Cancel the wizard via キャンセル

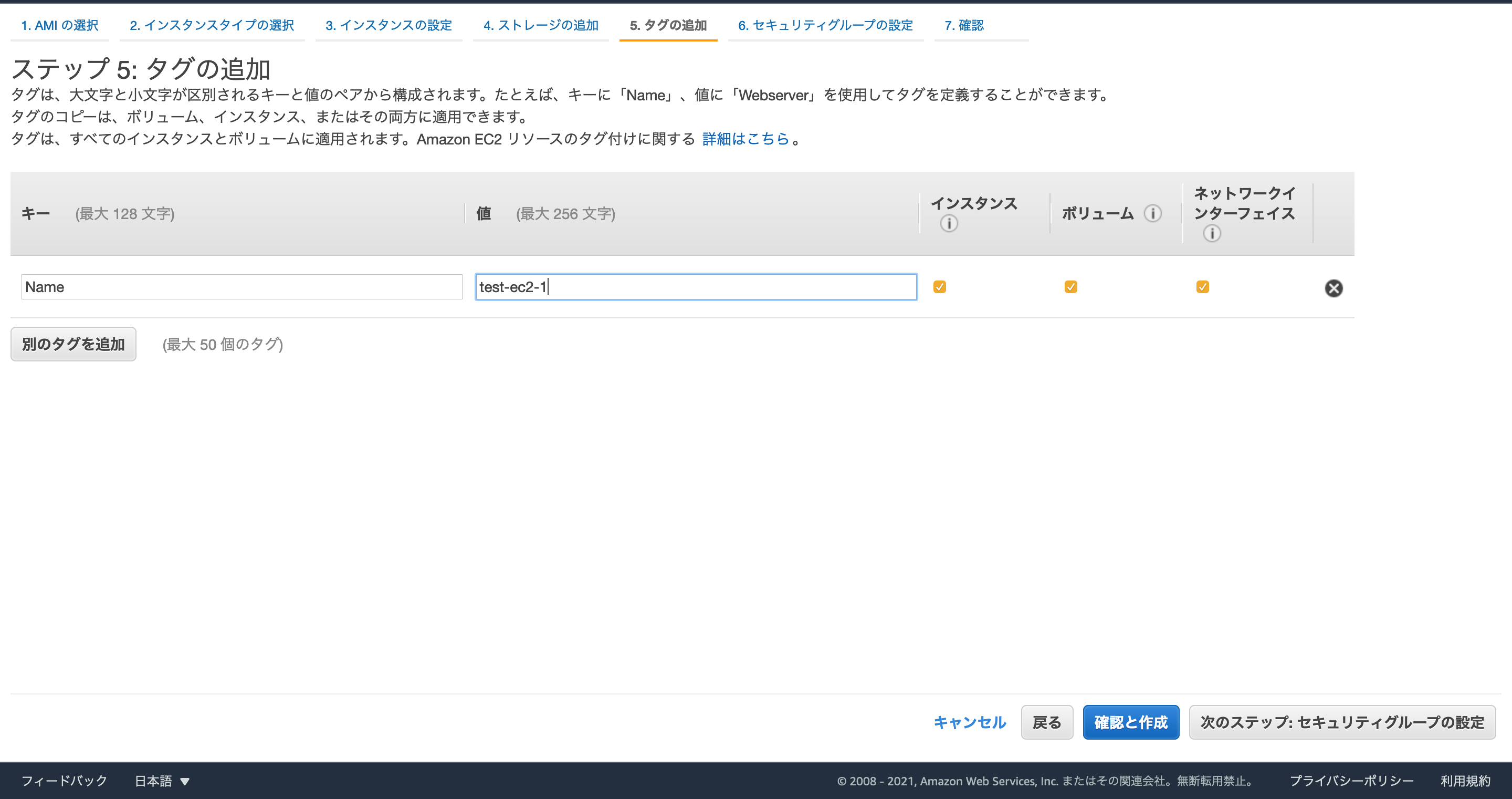(970, 723)
